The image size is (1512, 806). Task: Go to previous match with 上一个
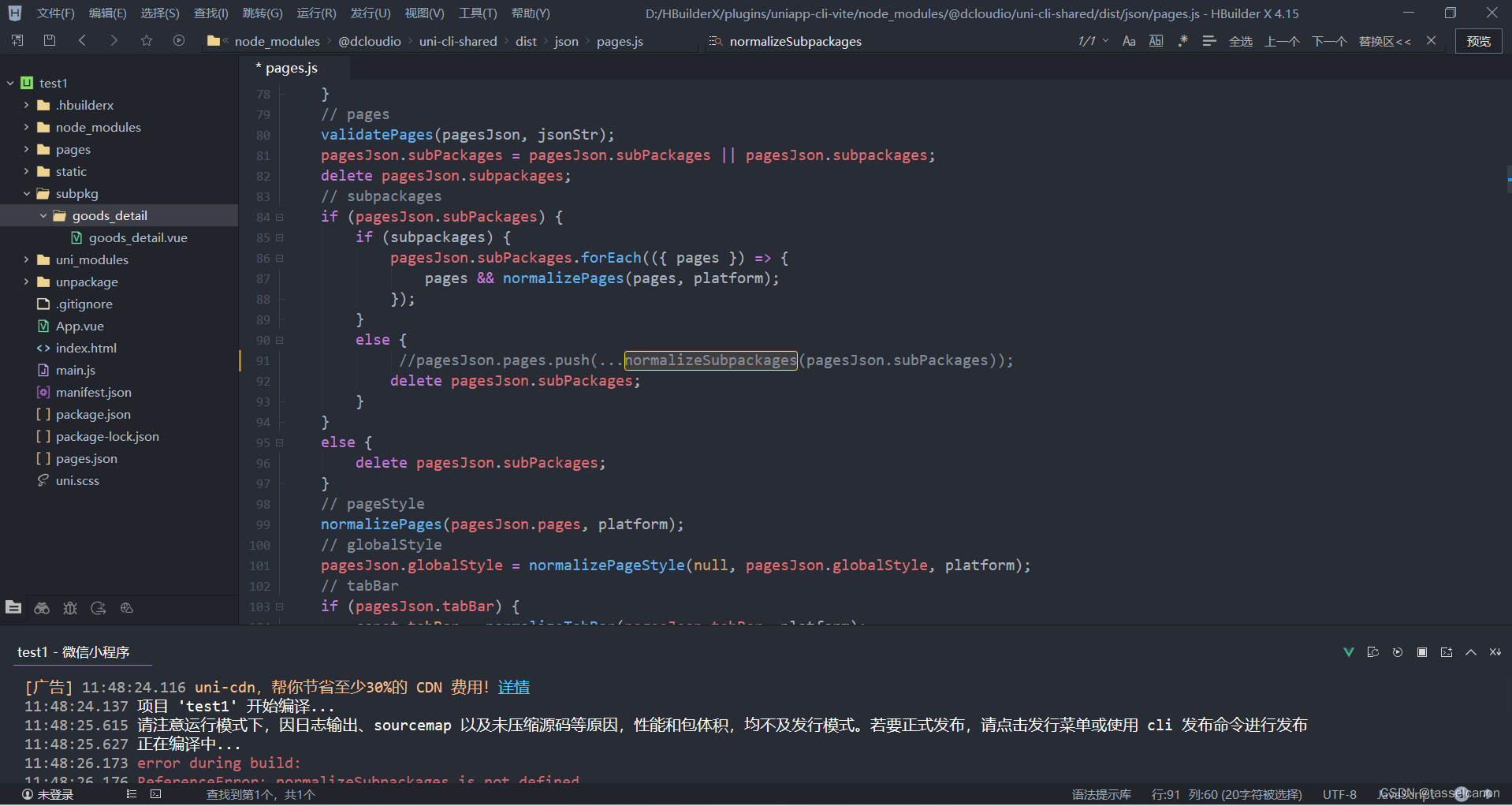coord(1282,41)
